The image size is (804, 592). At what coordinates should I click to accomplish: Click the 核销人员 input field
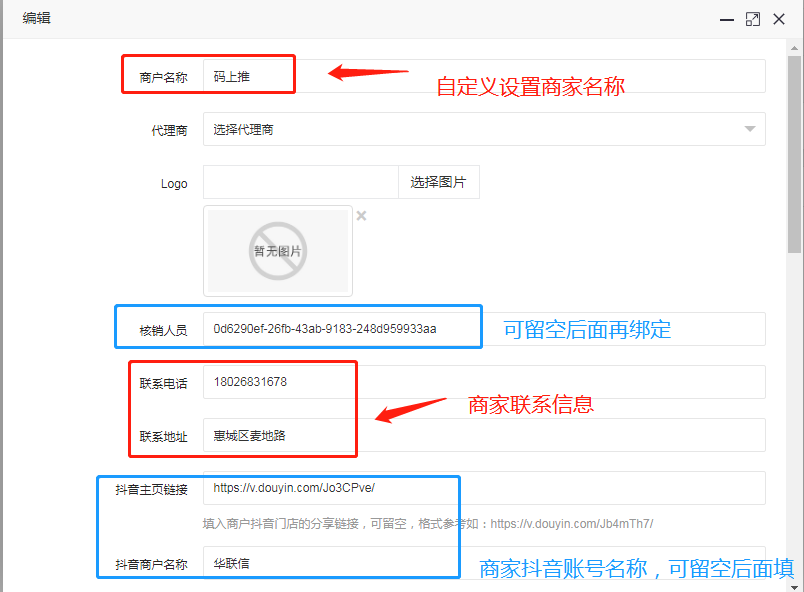[x=484, y=329]
